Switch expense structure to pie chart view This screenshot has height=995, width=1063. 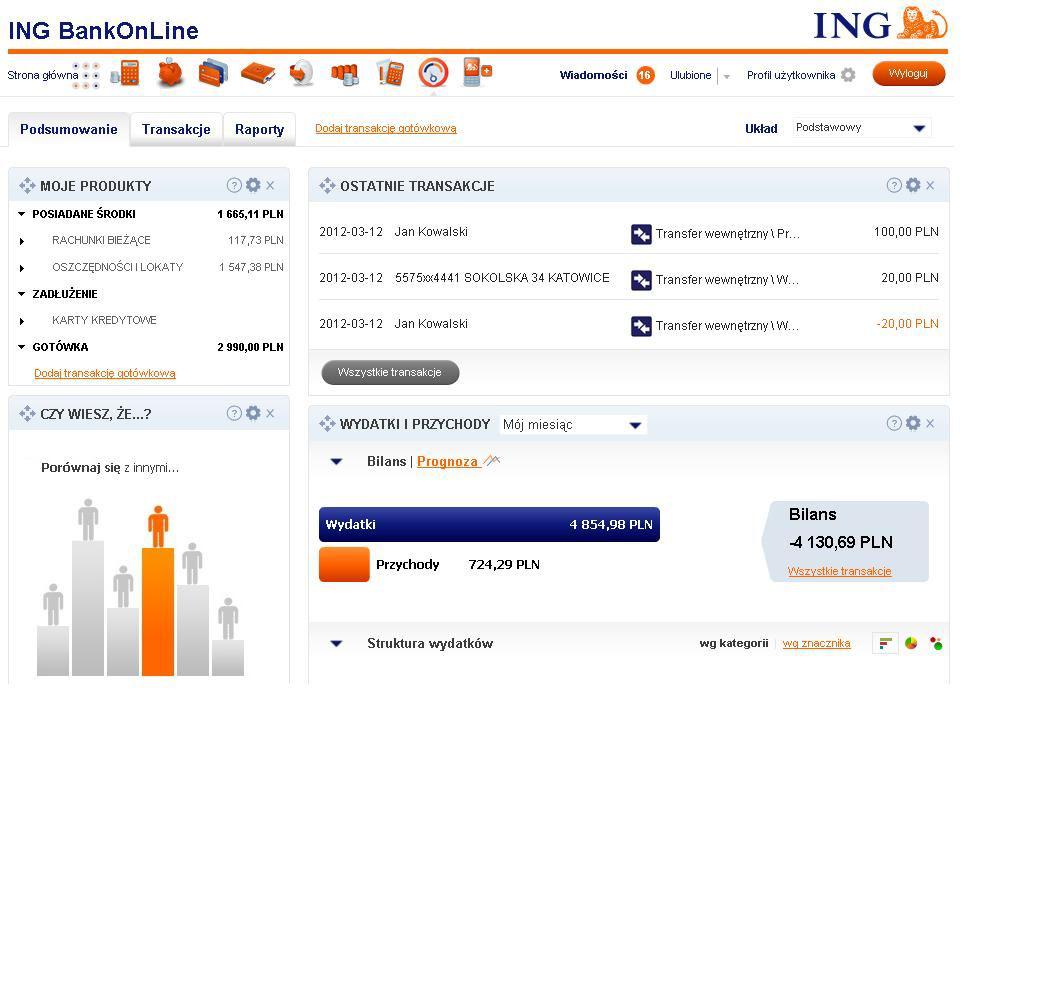click(911, 643)
